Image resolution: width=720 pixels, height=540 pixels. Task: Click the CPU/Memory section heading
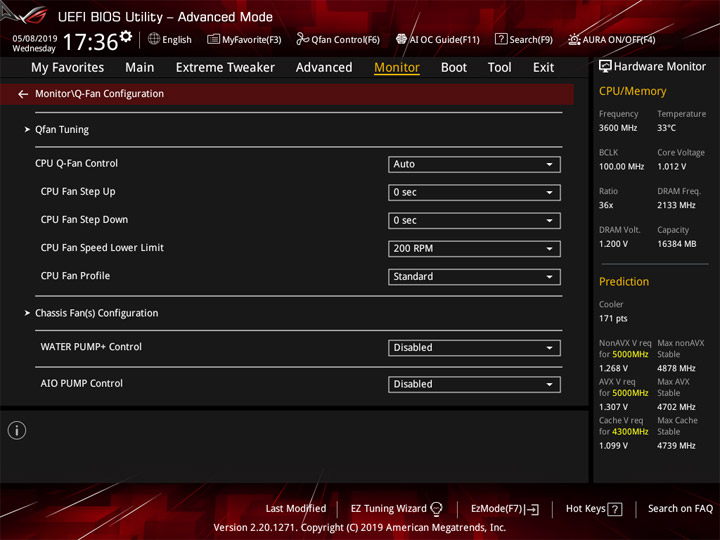632,91
